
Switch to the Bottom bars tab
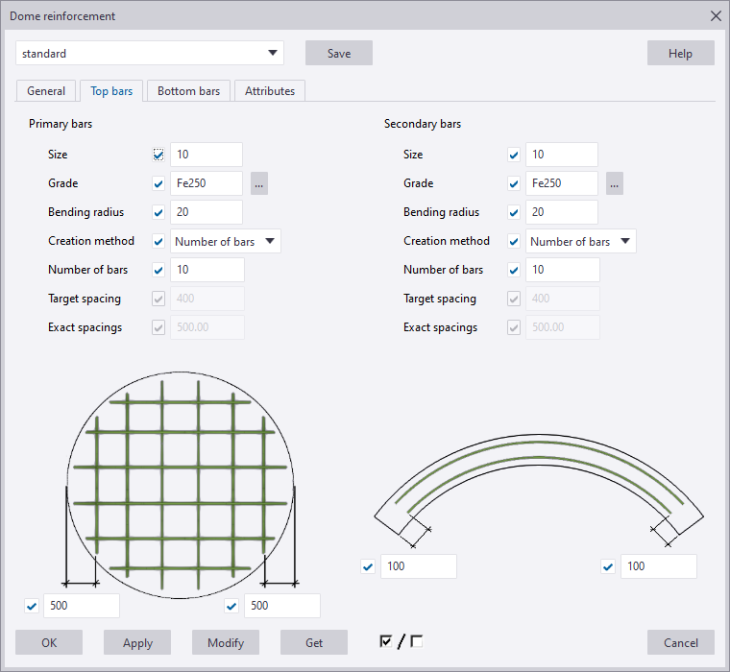pos(189,91)
